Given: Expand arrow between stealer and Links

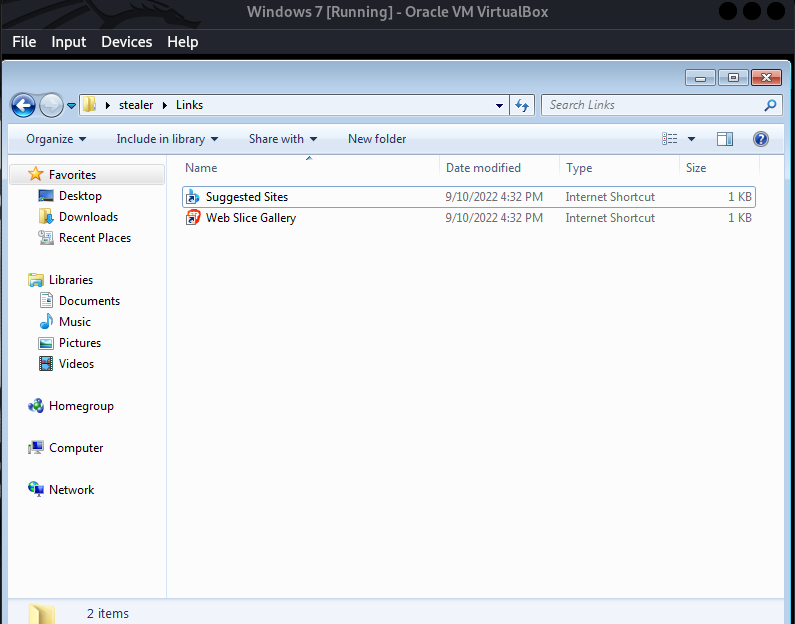Looking at the screenshot, I should (165, 105).
